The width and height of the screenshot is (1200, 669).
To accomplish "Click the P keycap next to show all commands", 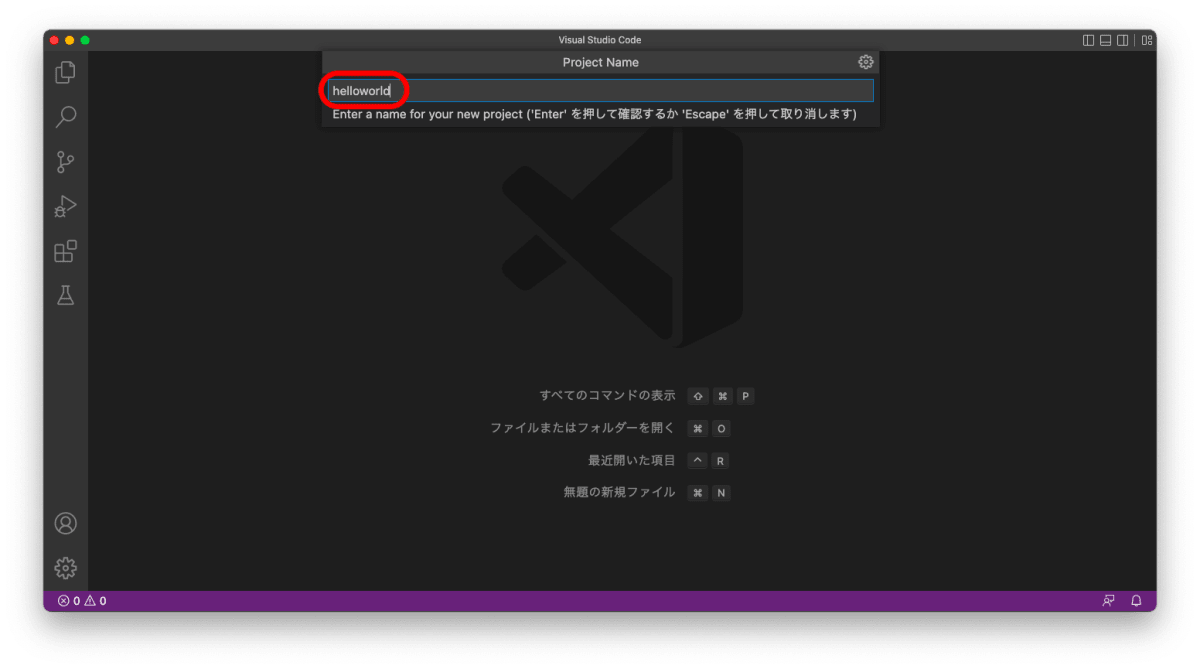I will pos(745,396).
